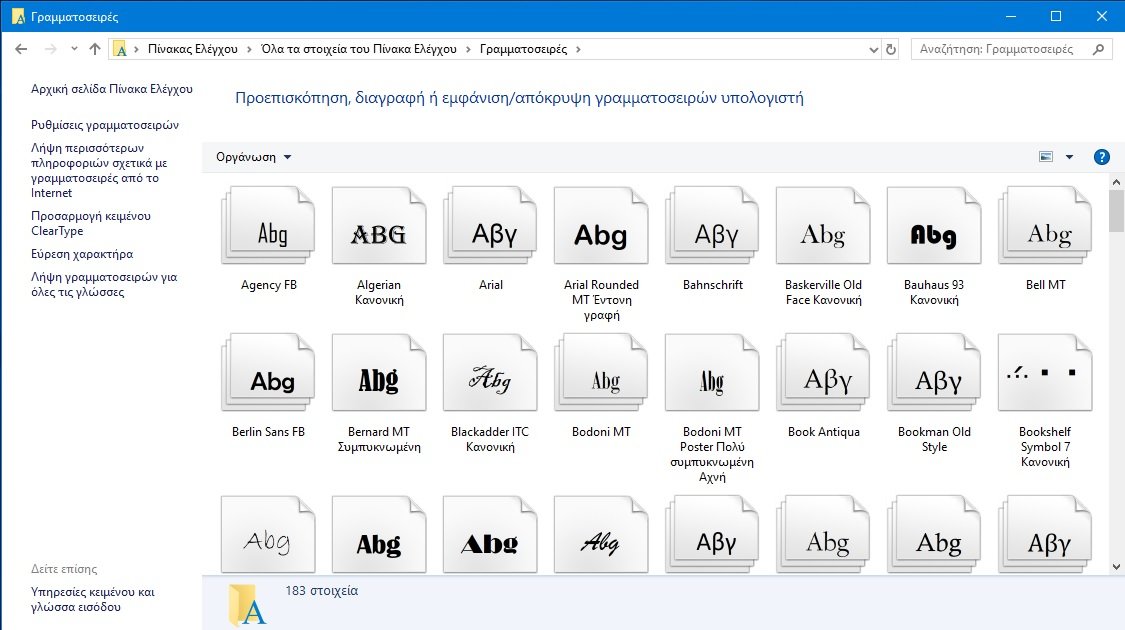This screenshot has width=1125, height=630.
Task: Click the 183 στοιχεία details text
Action: [x=321, y=591]
